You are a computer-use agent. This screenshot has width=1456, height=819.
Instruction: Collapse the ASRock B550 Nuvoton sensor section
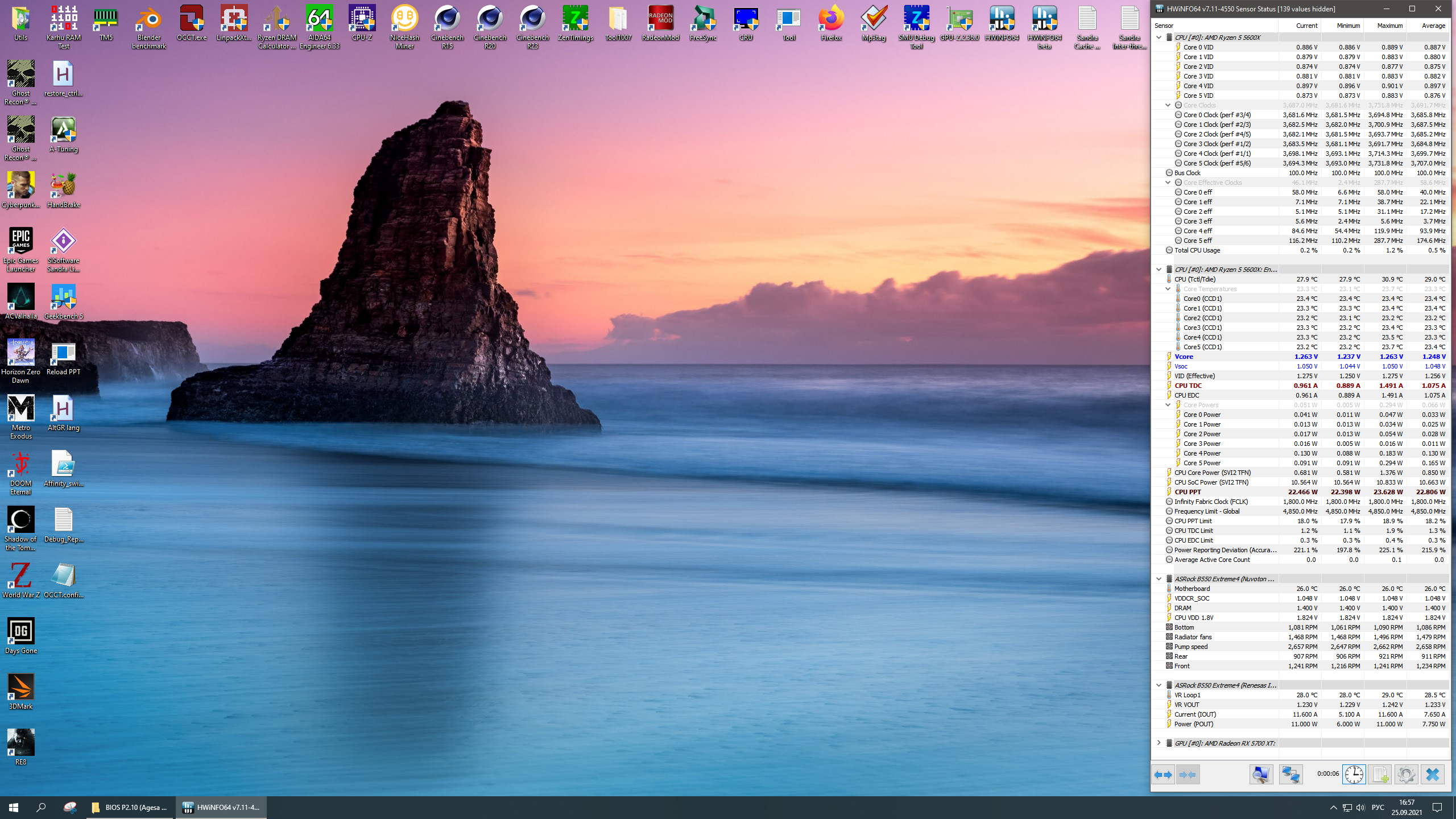tap(1159, 578)
